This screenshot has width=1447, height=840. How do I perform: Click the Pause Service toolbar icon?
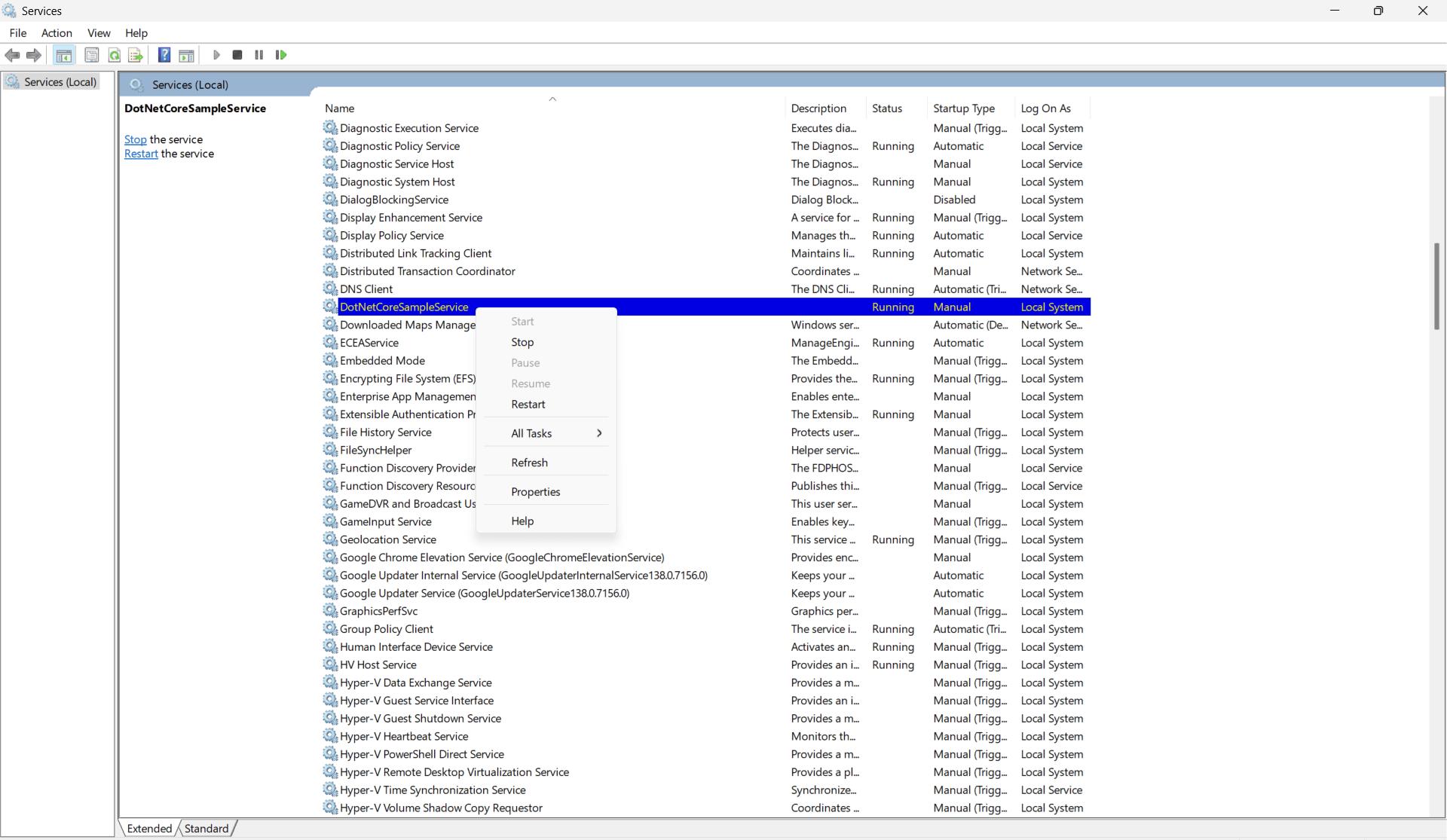tap(259, 55)
